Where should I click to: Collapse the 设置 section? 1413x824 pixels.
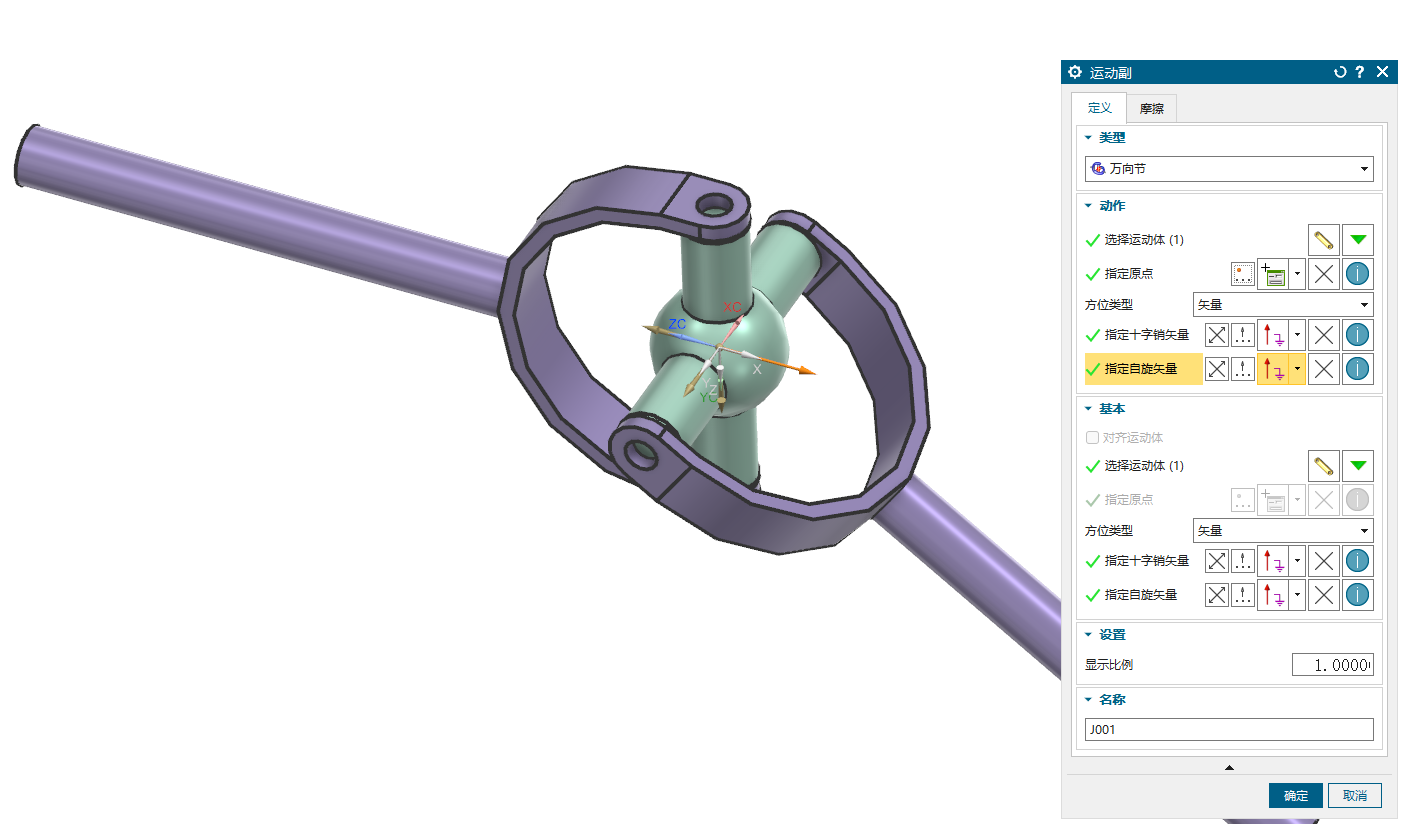(1089, 635)
